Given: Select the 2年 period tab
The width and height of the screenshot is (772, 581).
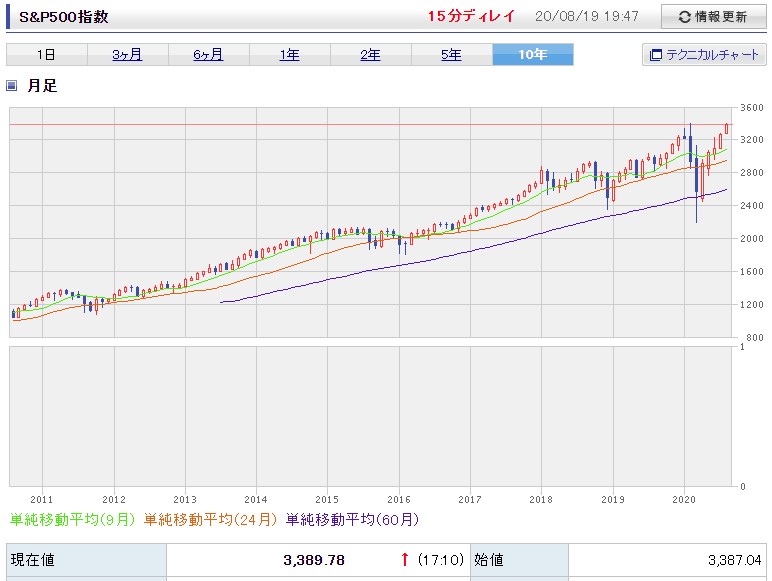Looking at the screenshot, I should coord(371,55).
